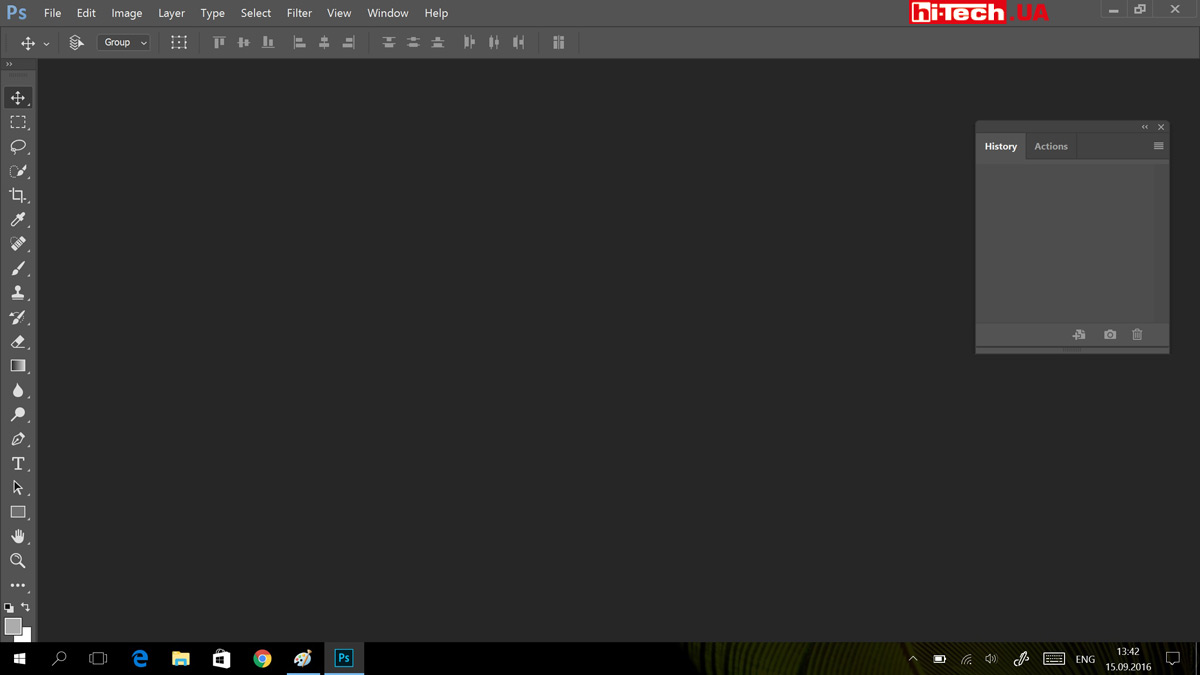Select the Clone Stamp tool
This screenshot has height=675, width=1200.
click(18, 293)
